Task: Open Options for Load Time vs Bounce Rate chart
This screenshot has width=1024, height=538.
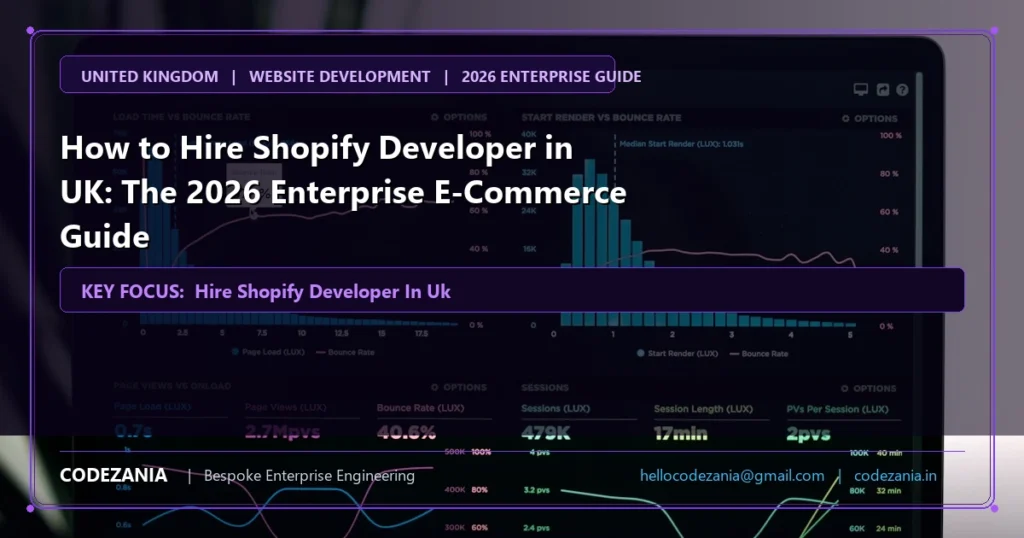Action: point(458,117)
